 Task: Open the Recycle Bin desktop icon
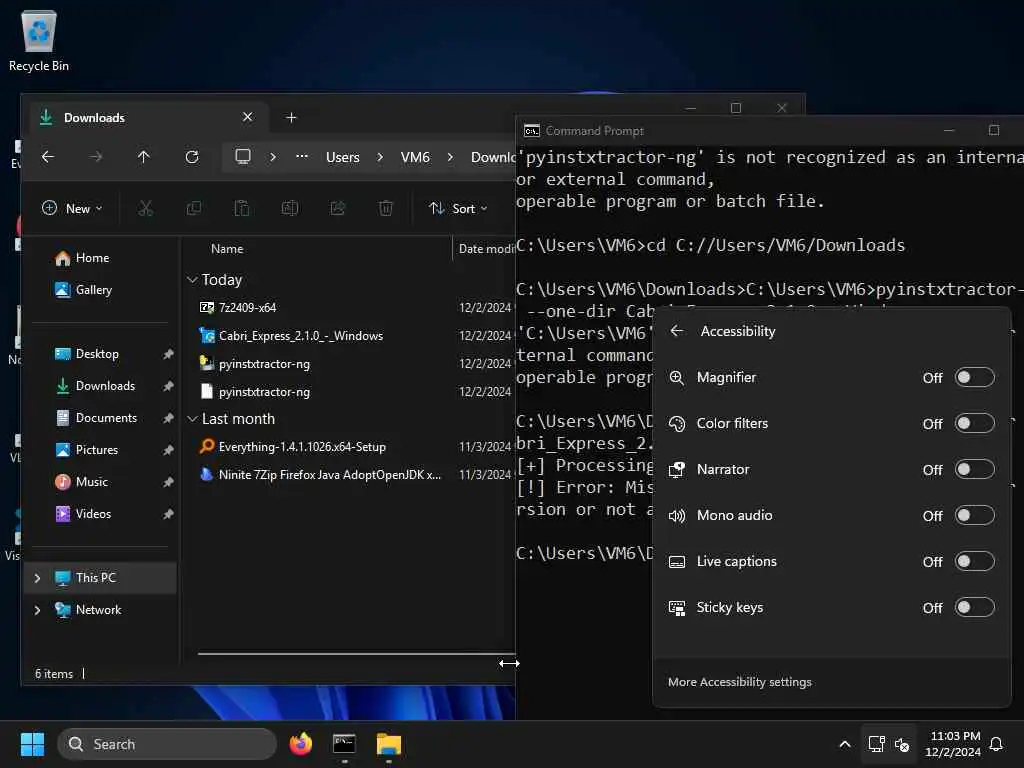[x=39, y=40]
